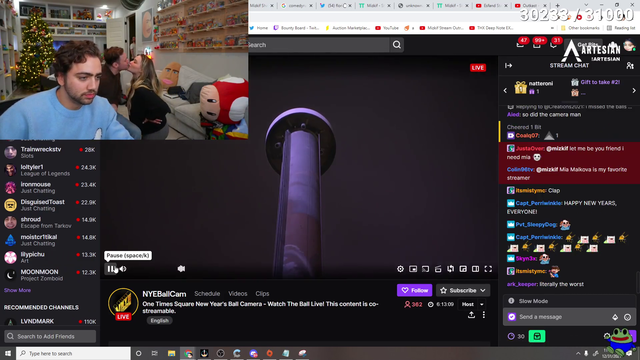
Task: Open notifications icon with 99+ badge
Action: pos(537,44)
